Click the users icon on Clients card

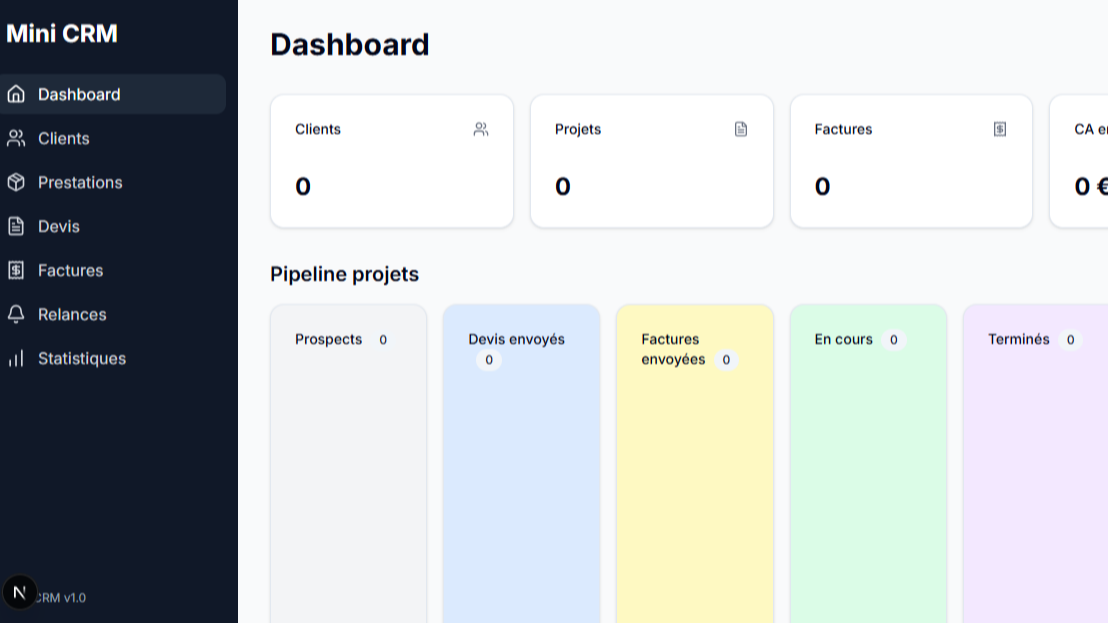coord(481,129)
